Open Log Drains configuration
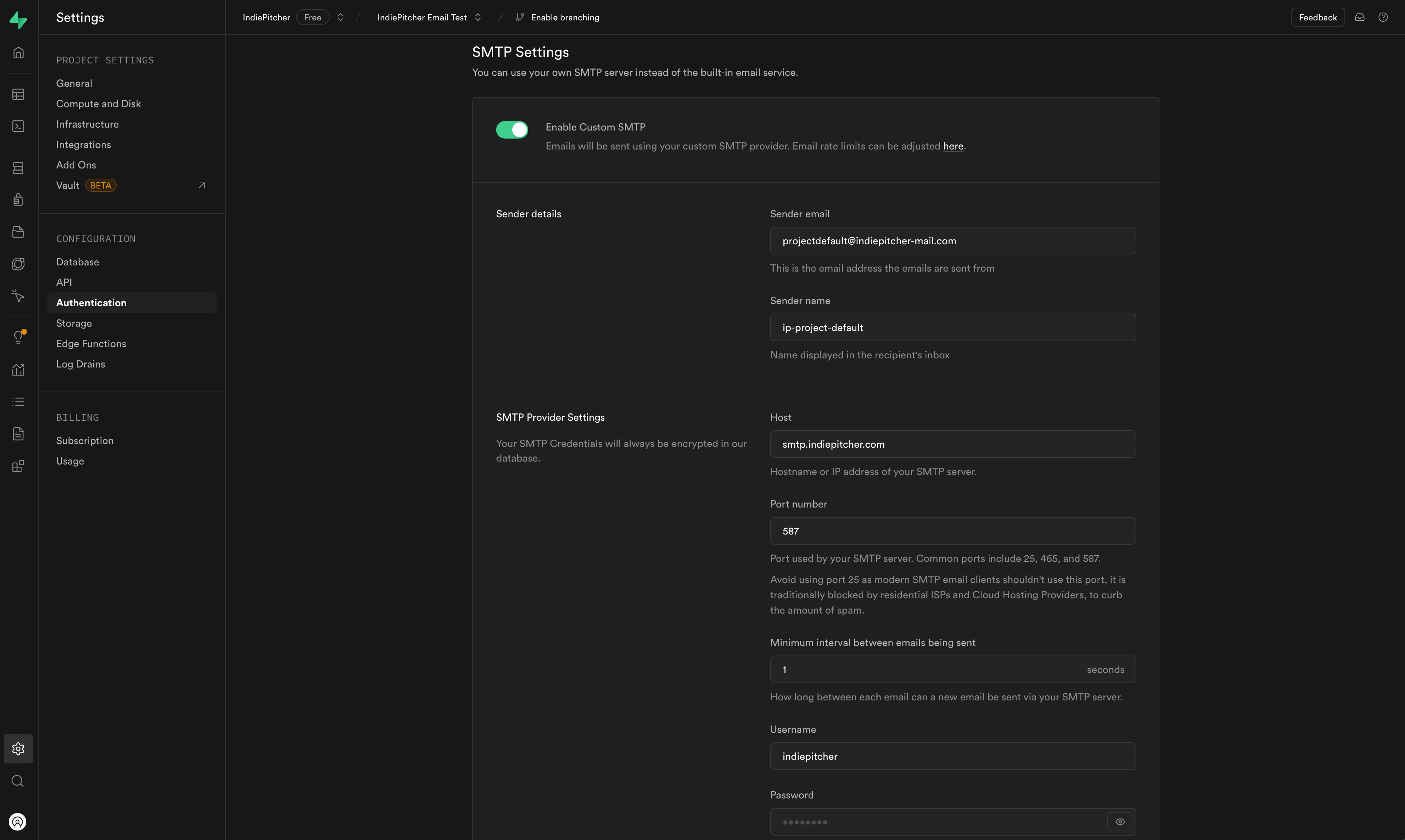 80,364
